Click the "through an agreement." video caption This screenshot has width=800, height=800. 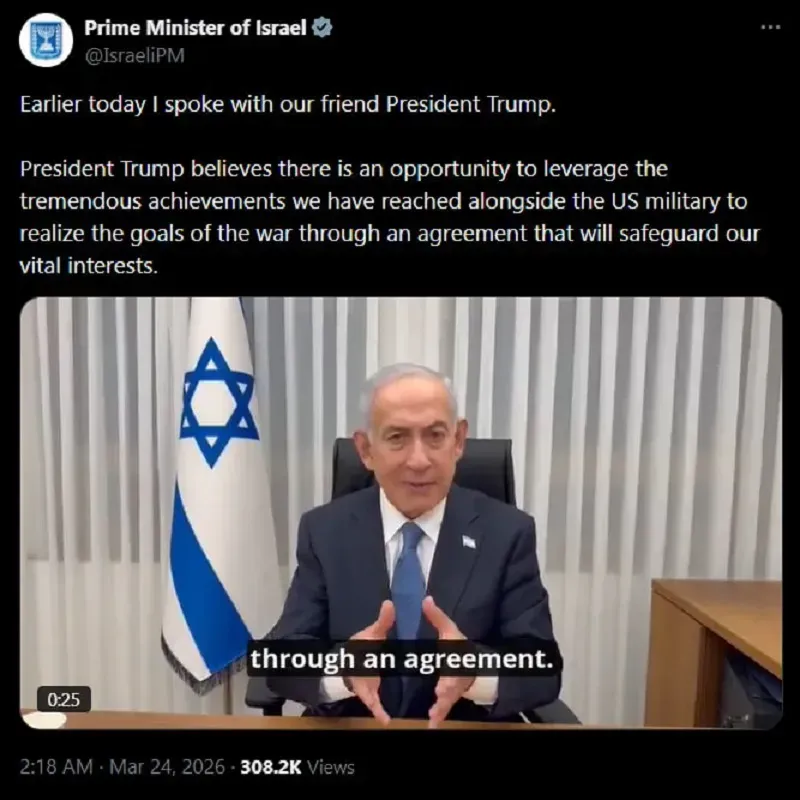[x=402, y=659]
